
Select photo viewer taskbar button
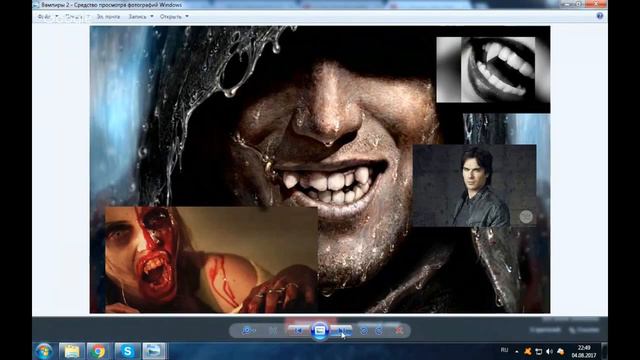point(153,351)
